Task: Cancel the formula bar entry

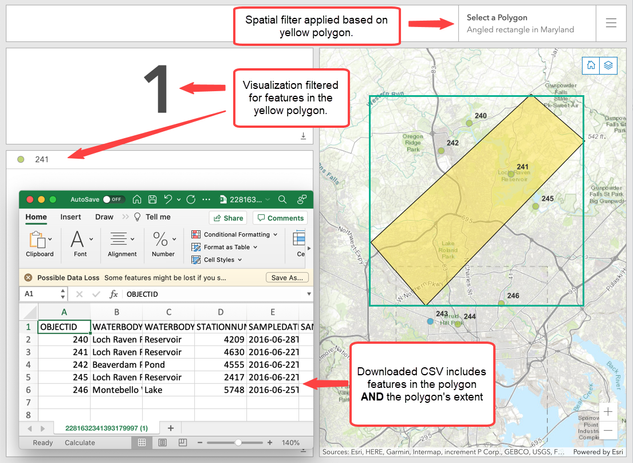Action: pyautogui.click(x=79, y=294)
